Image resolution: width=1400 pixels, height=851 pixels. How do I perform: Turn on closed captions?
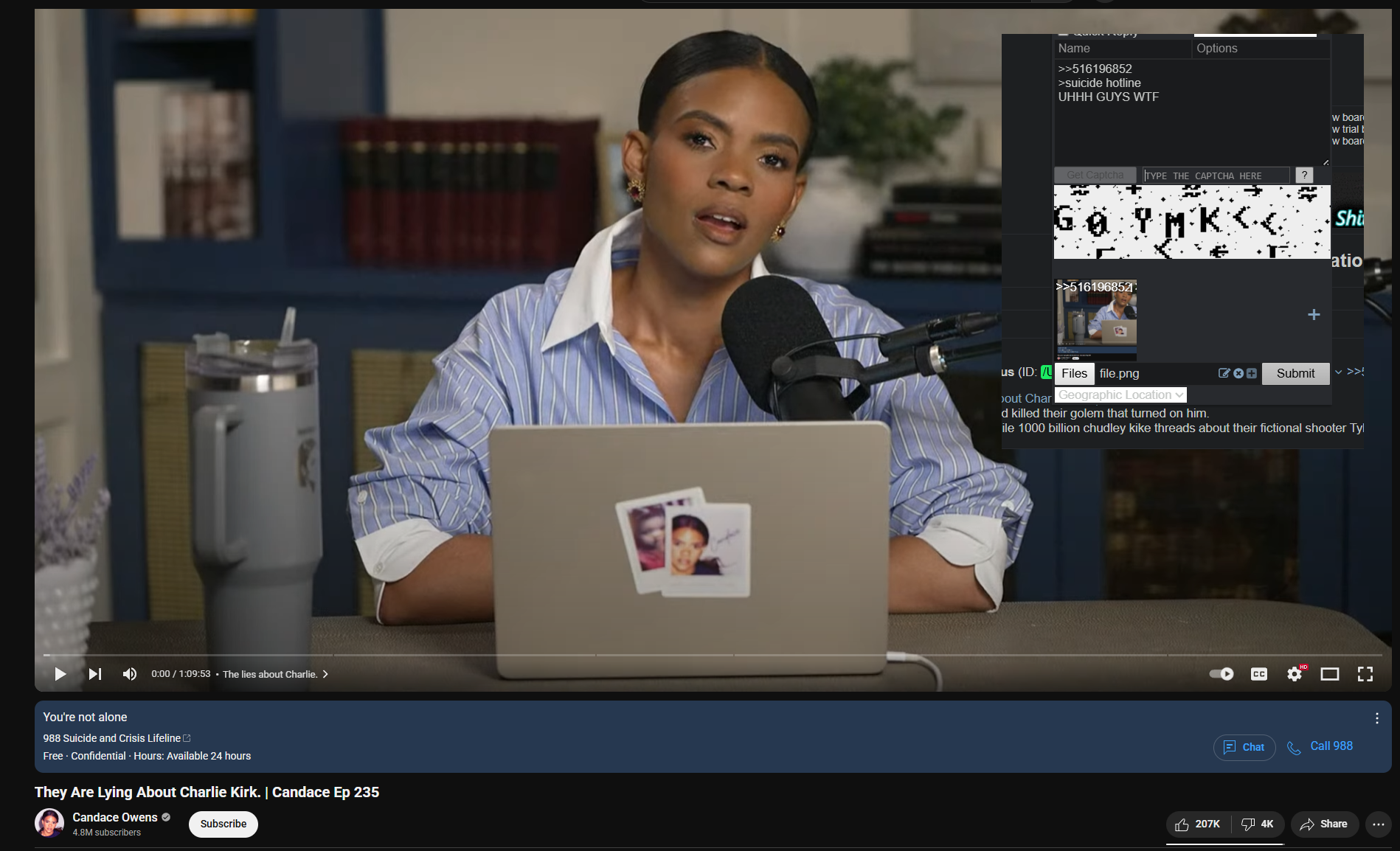[x=1259, y=674]
